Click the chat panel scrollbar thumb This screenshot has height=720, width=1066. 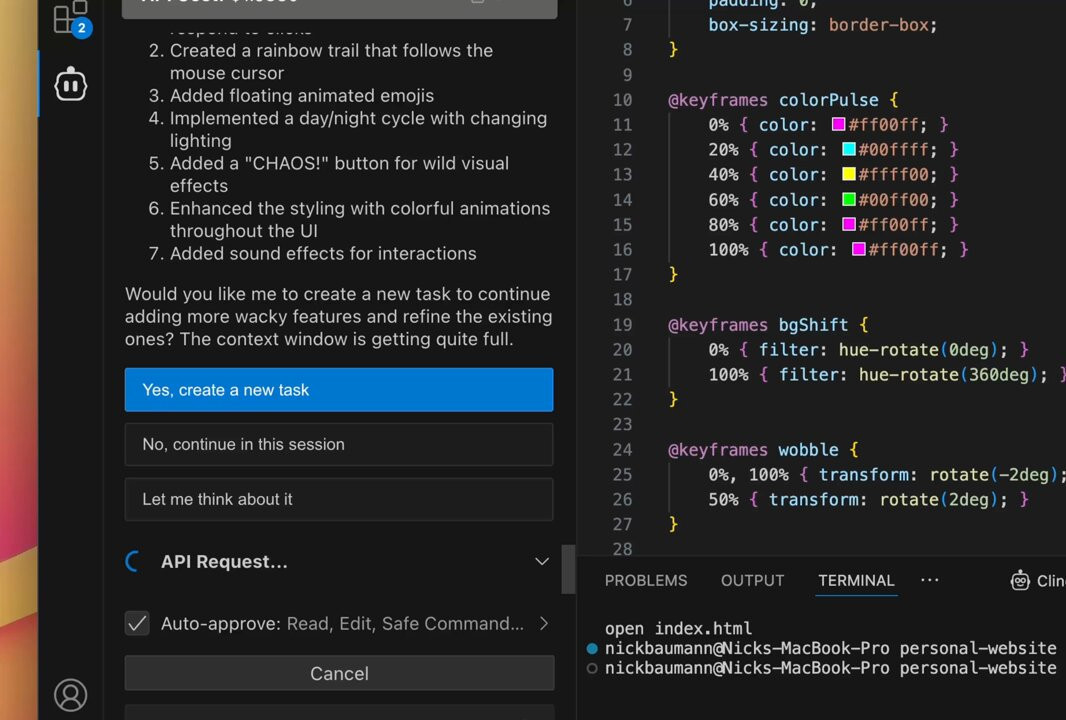pos(568,569)
